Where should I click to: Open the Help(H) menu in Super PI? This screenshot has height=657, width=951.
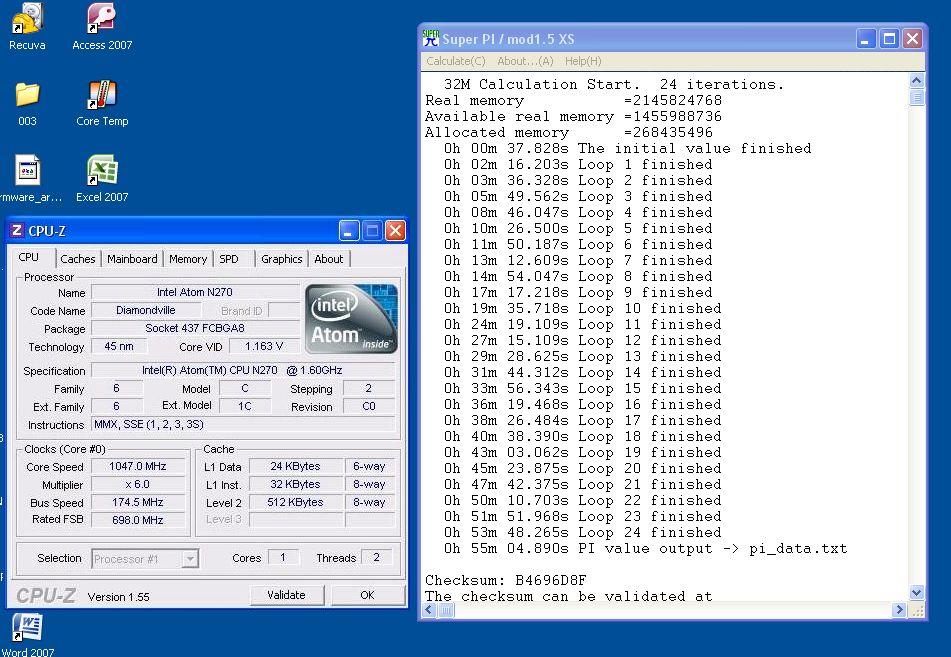tap(583, 61)
